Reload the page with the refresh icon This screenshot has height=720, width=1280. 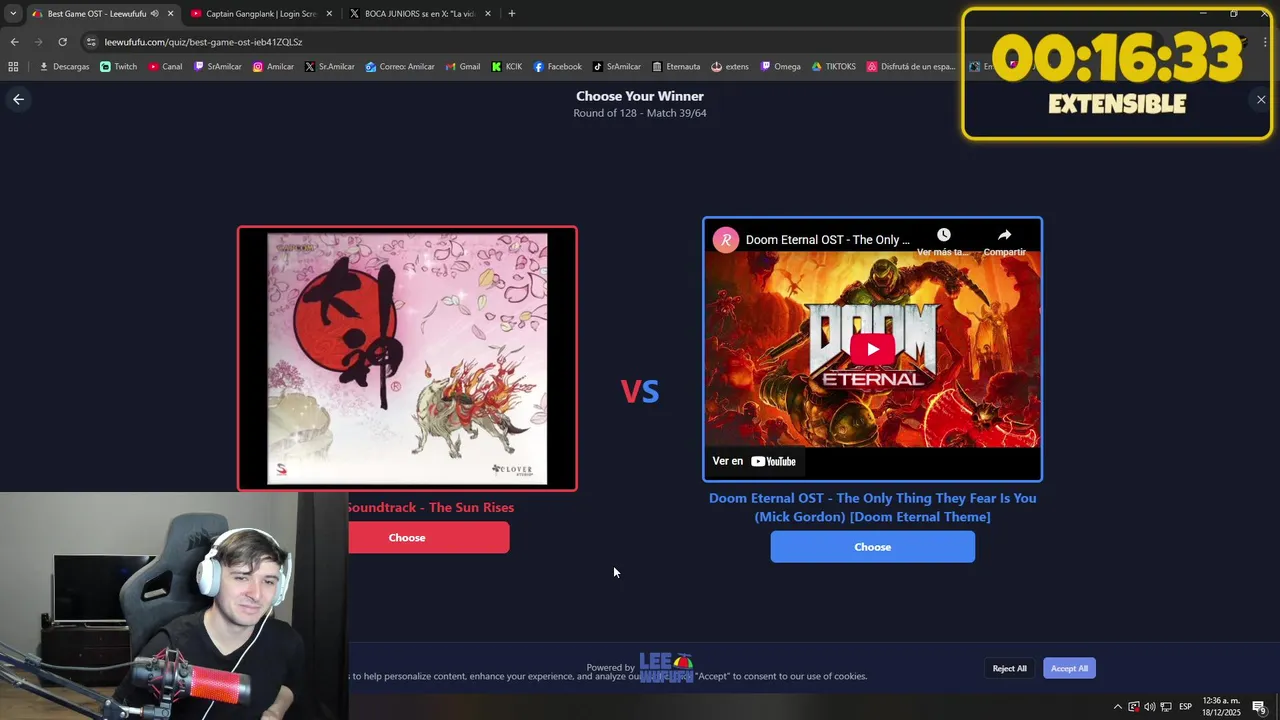point(62,42)
